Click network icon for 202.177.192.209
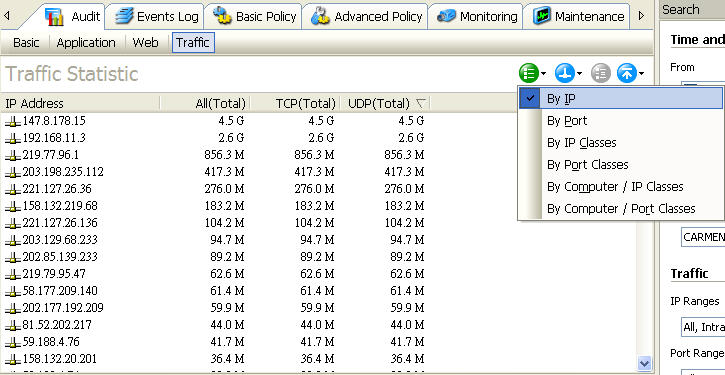 [x=13, y=309]
